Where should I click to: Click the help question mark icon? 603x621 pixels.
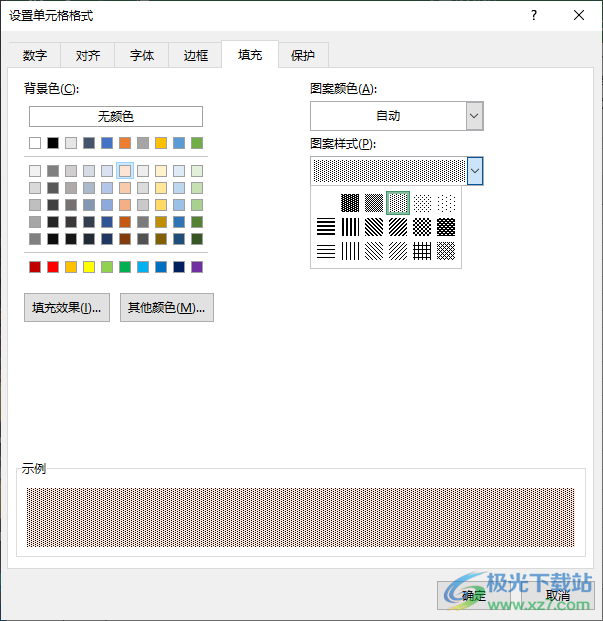tap(534, 15)
